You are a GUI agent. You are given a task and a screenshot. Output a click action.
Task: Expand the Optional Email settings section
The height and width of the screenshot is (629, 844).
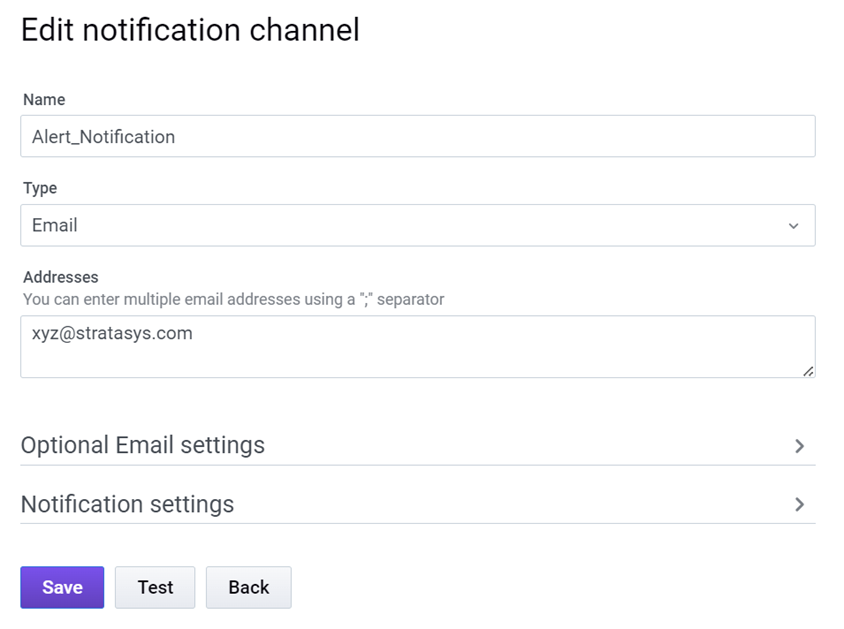pyautogui.click(x=143, y=445)
